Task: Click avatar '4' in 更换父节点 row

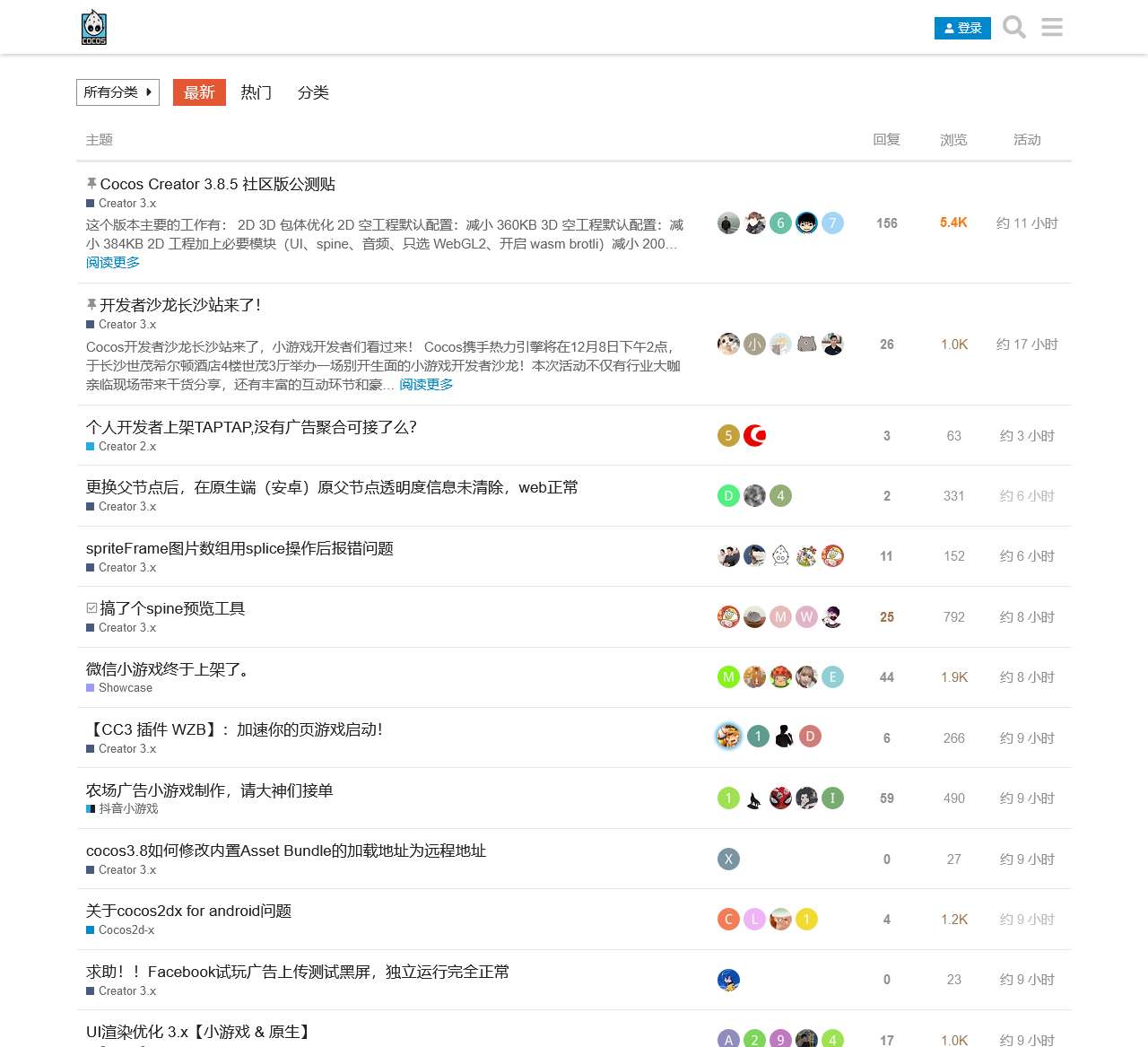Action: (780, 496)
